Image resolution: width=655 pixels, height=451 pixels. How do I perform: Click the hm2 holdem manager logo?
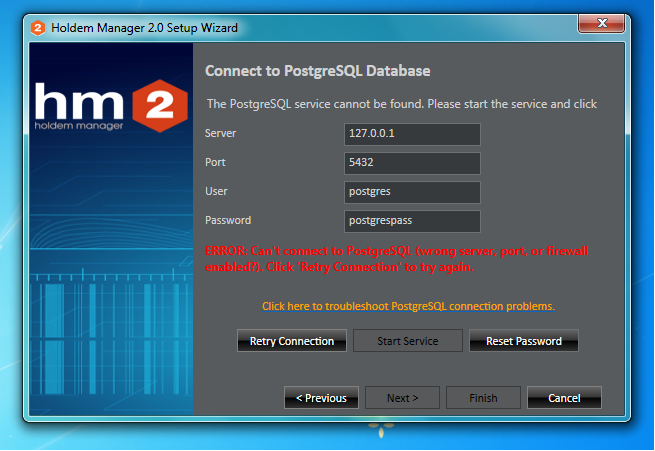[x=111, y=106]
